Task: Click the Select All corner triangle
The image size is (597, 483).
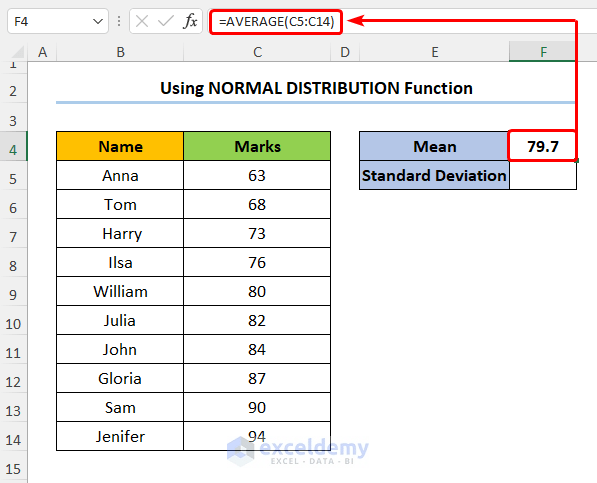Action: click(x=17, y=52)
